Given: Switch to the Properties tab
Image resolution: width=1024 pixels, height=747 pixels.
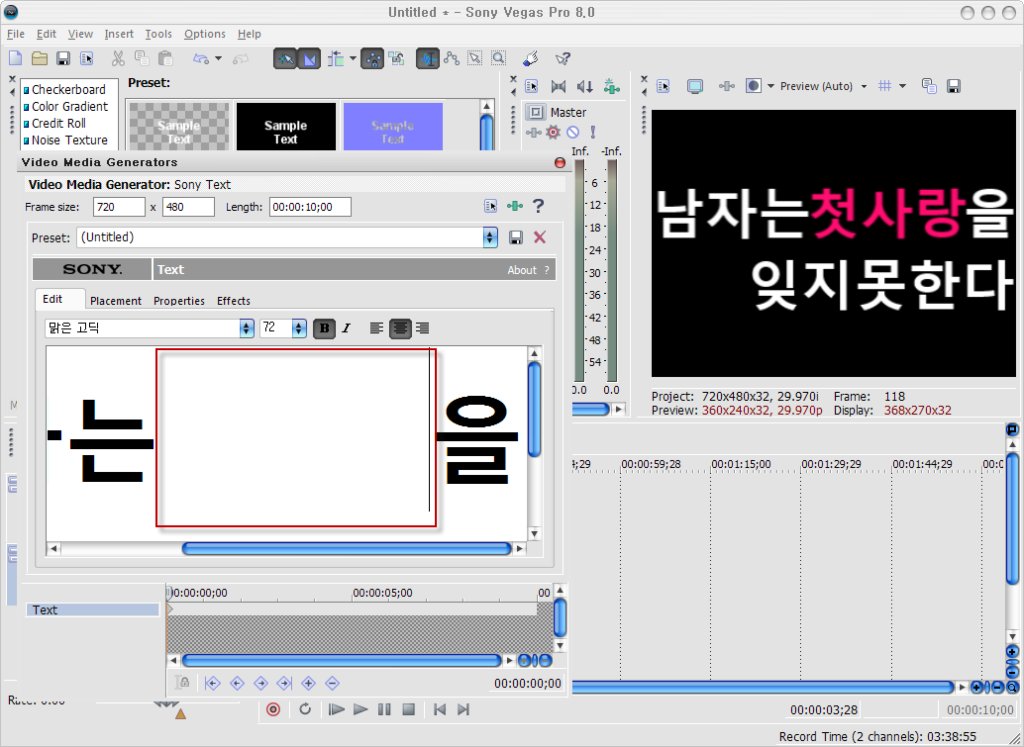Looking at the screenshot, I should click(179, 301).
